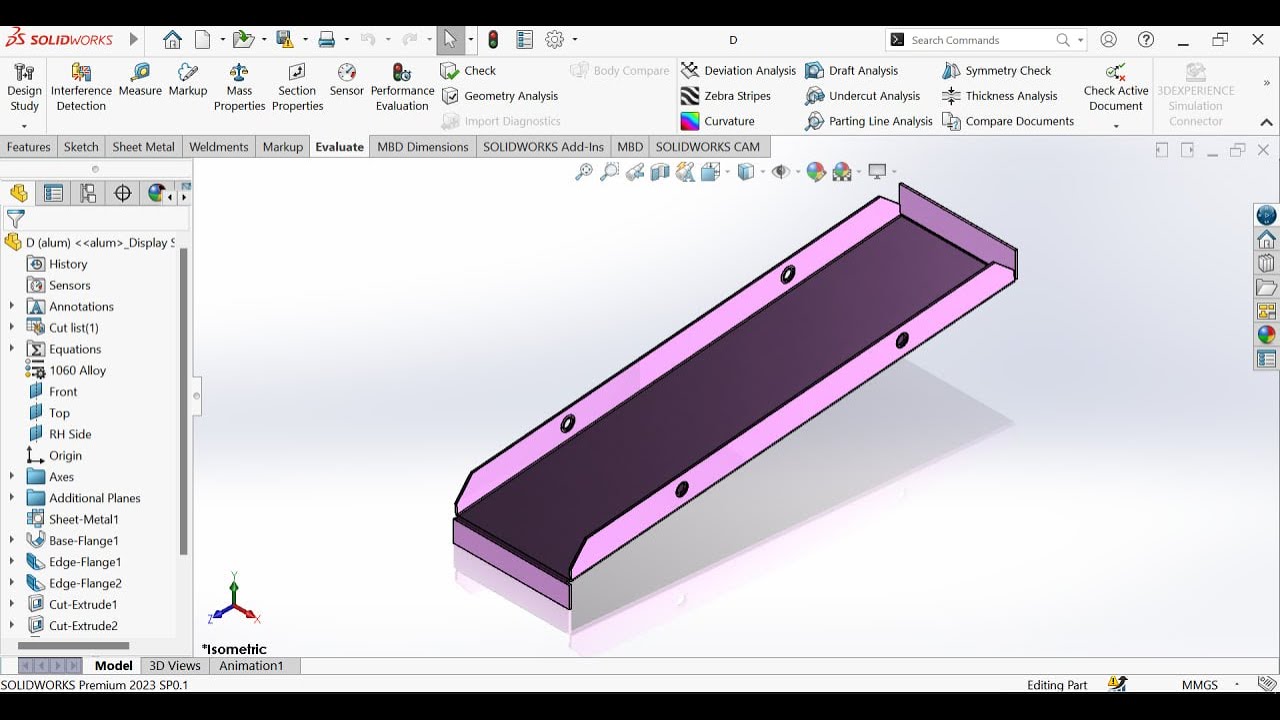1280x720 pixels.
Task: Open Thickness Analysis
Action: click(x=999, y=96)
